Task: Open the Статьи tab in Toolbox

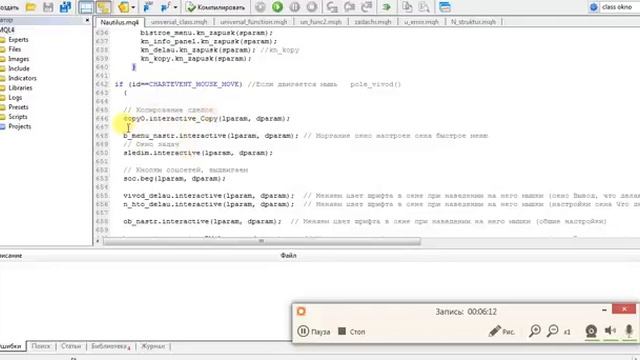Action: [x=71, y=346]
